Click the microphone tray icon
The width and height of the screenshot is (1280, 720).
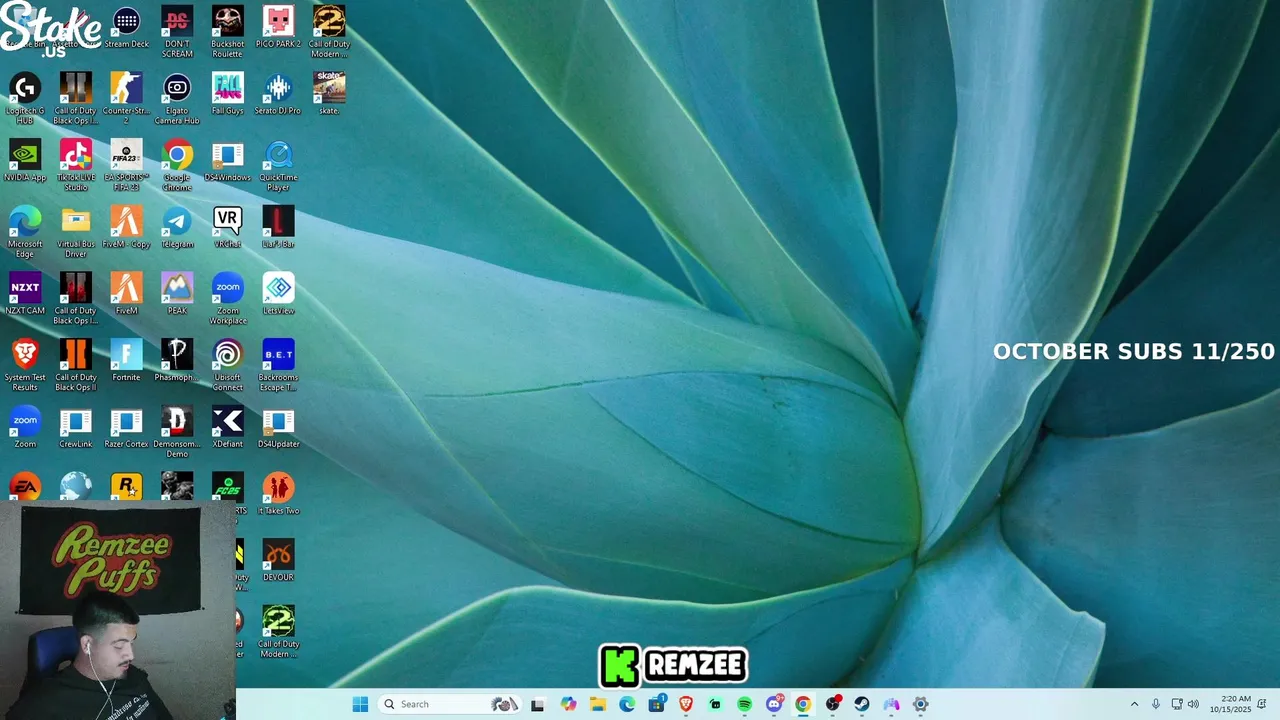(x=1156, y=704)
